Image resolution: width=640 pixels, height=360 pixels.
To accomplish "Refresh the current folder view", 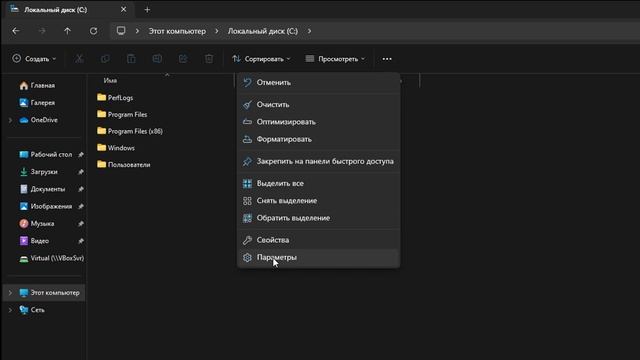I will pyautogui.click(x=93, y=31).
